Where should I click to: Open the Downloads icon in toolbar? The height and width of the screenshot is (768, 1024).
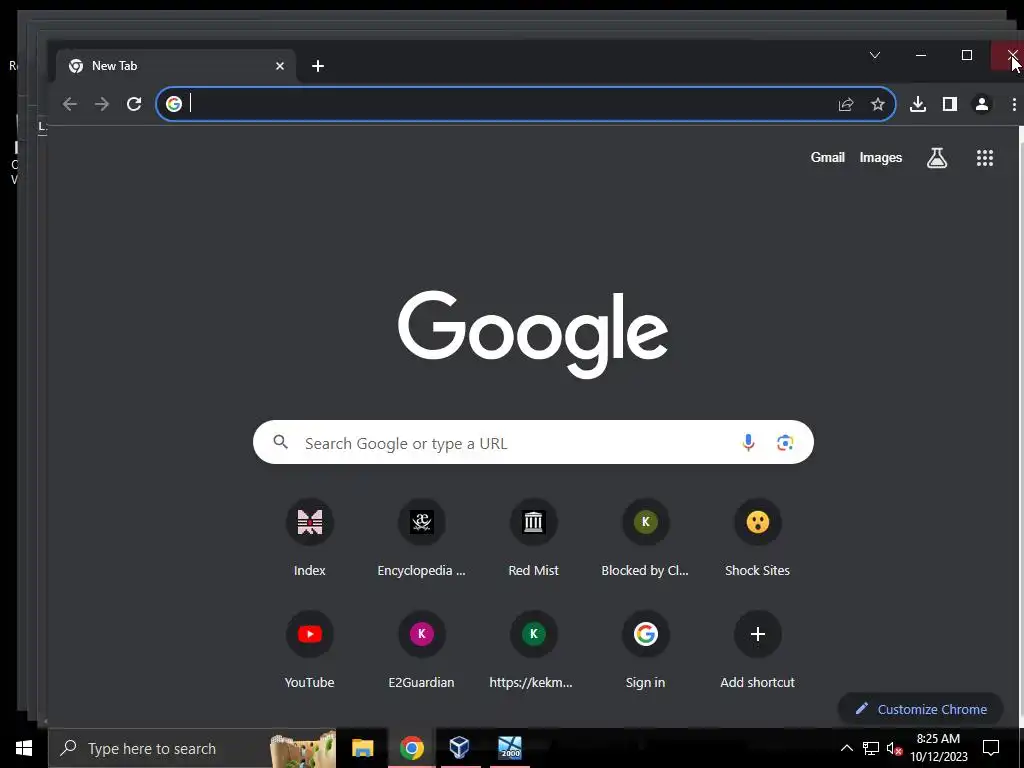pos(918,104)
